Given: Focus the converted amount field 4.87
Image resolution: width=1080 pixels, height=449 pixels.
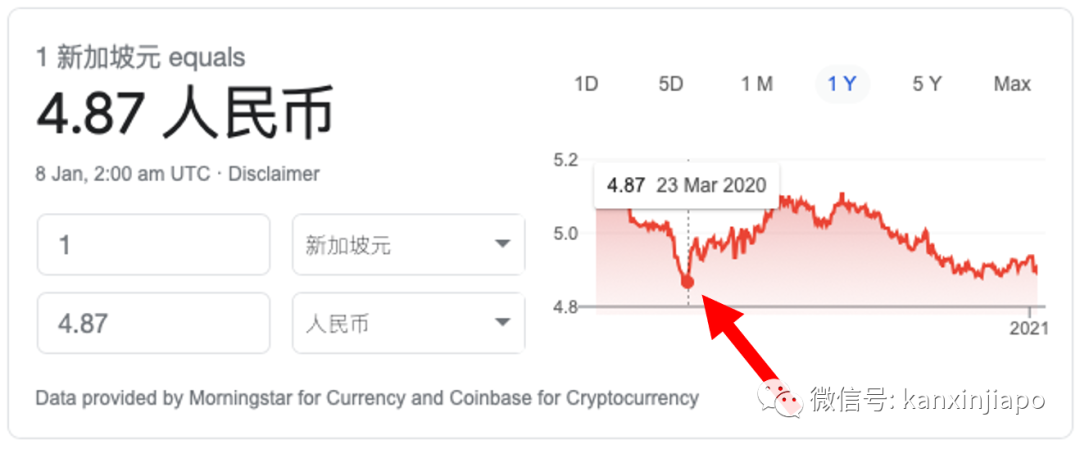Looking at the screenshot, I should (154, 323).
